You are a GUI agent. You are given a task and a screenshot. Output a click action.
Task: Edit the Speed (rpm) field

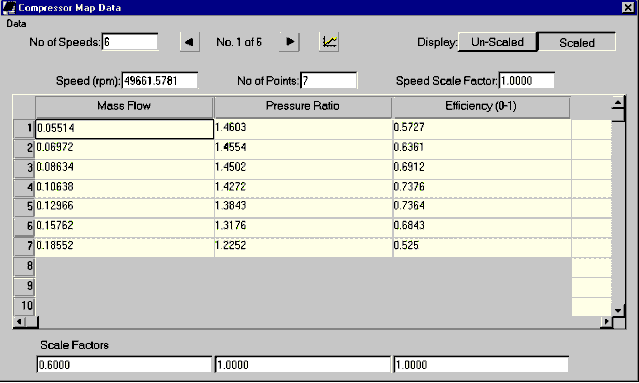(x=160, y=81)
